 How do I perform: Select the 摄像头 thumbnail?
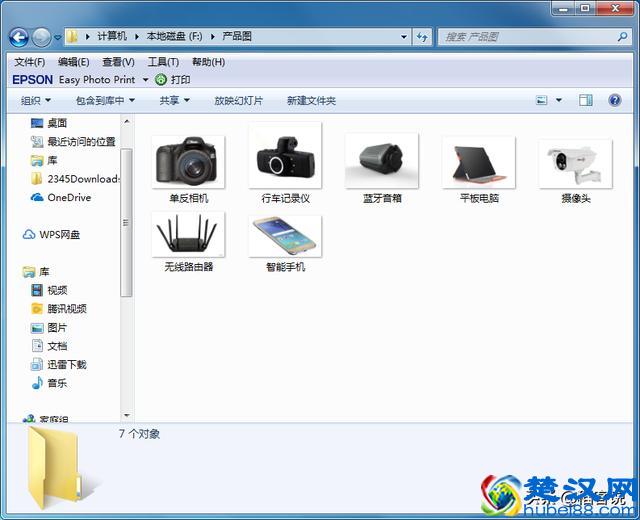tap(576, 164)
